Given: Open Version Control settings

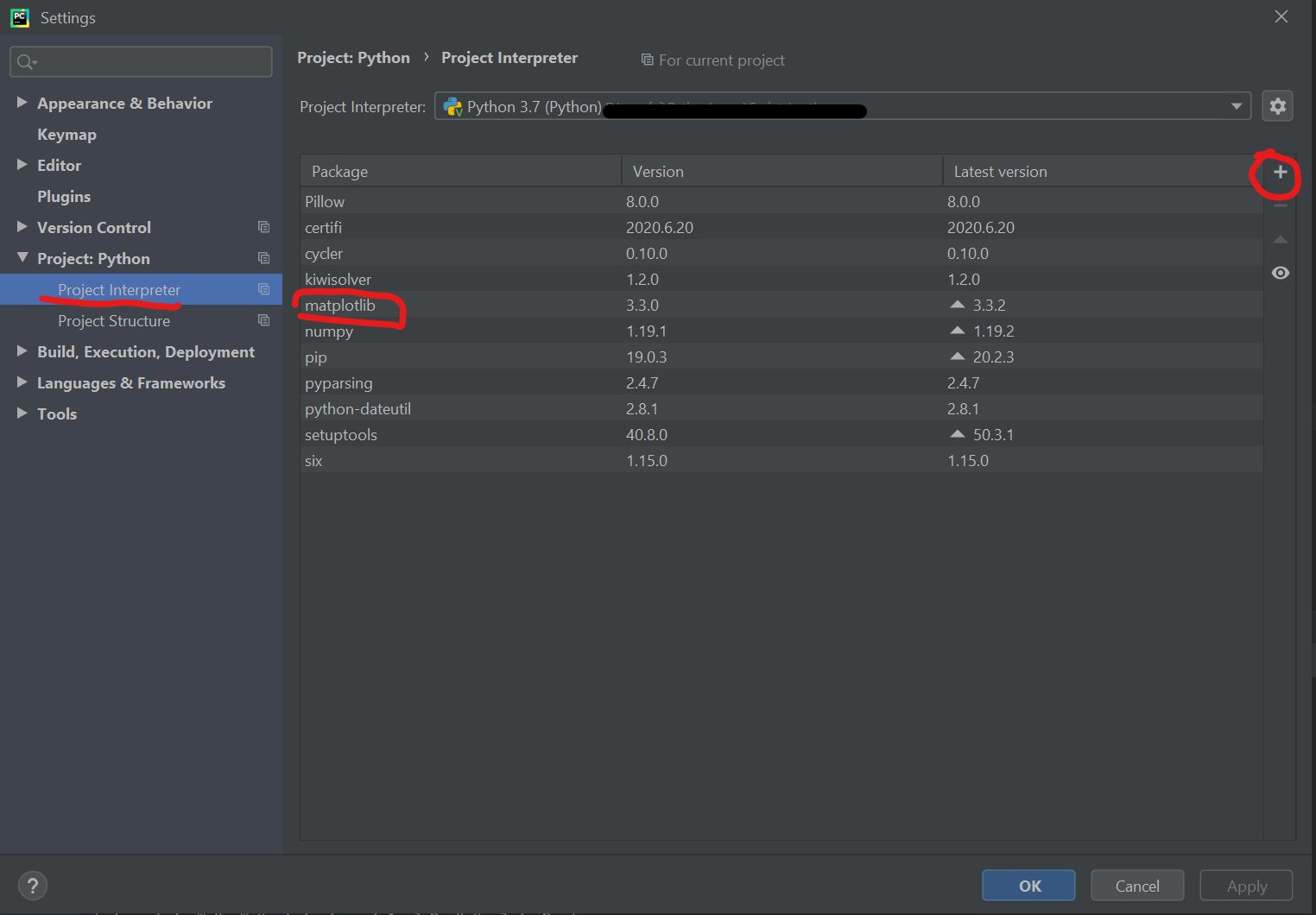Looking at the screenshot, I should 94,228.
